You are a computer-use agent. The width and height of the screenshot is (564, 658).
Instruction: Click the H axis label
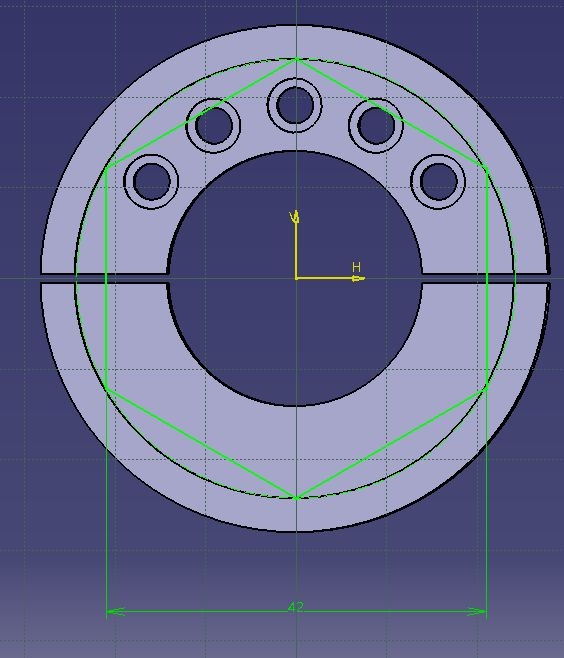click(356, 267)
